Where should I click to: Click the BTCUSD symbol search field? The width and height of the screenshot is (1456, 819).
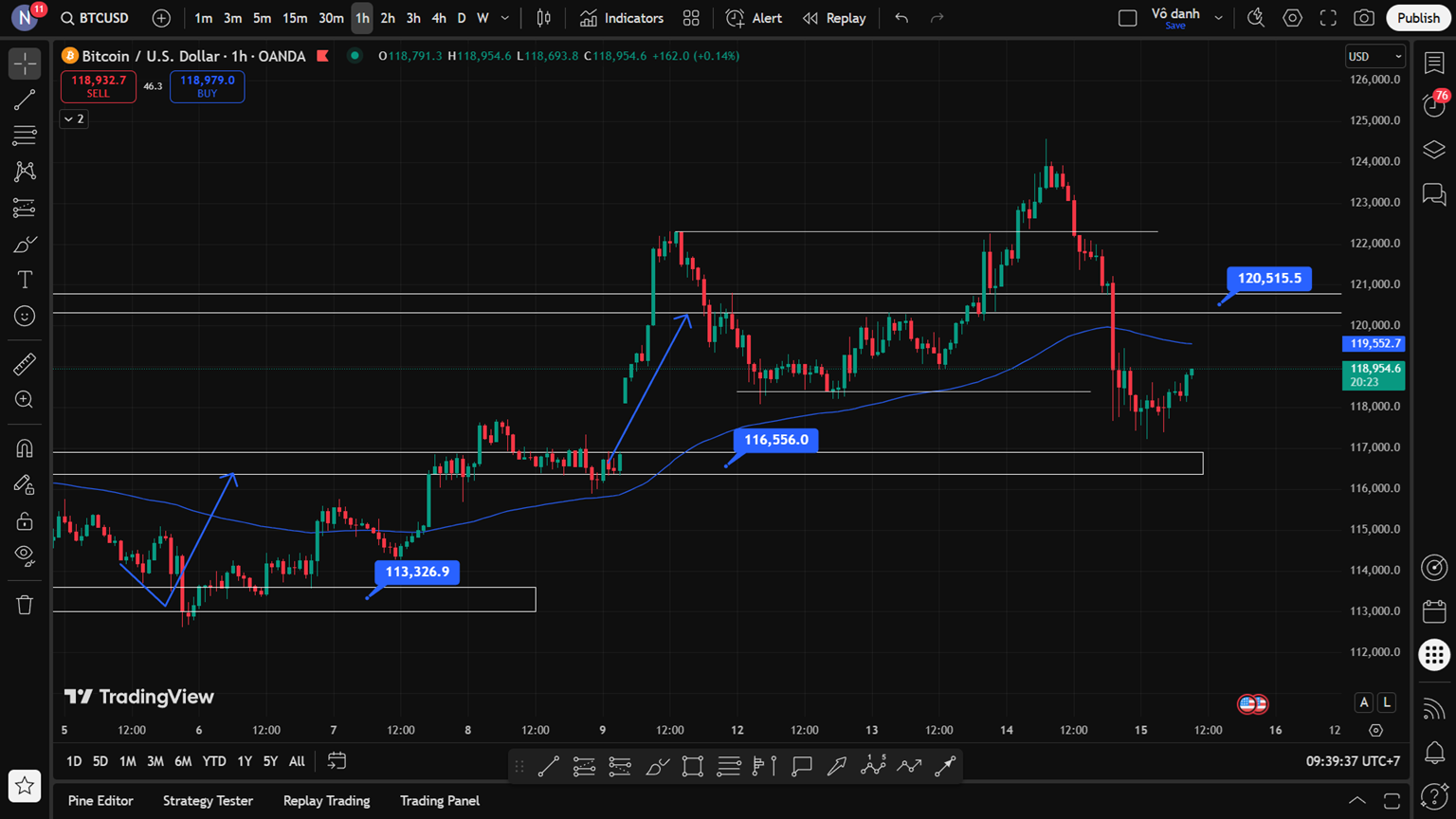click(95, 18)
